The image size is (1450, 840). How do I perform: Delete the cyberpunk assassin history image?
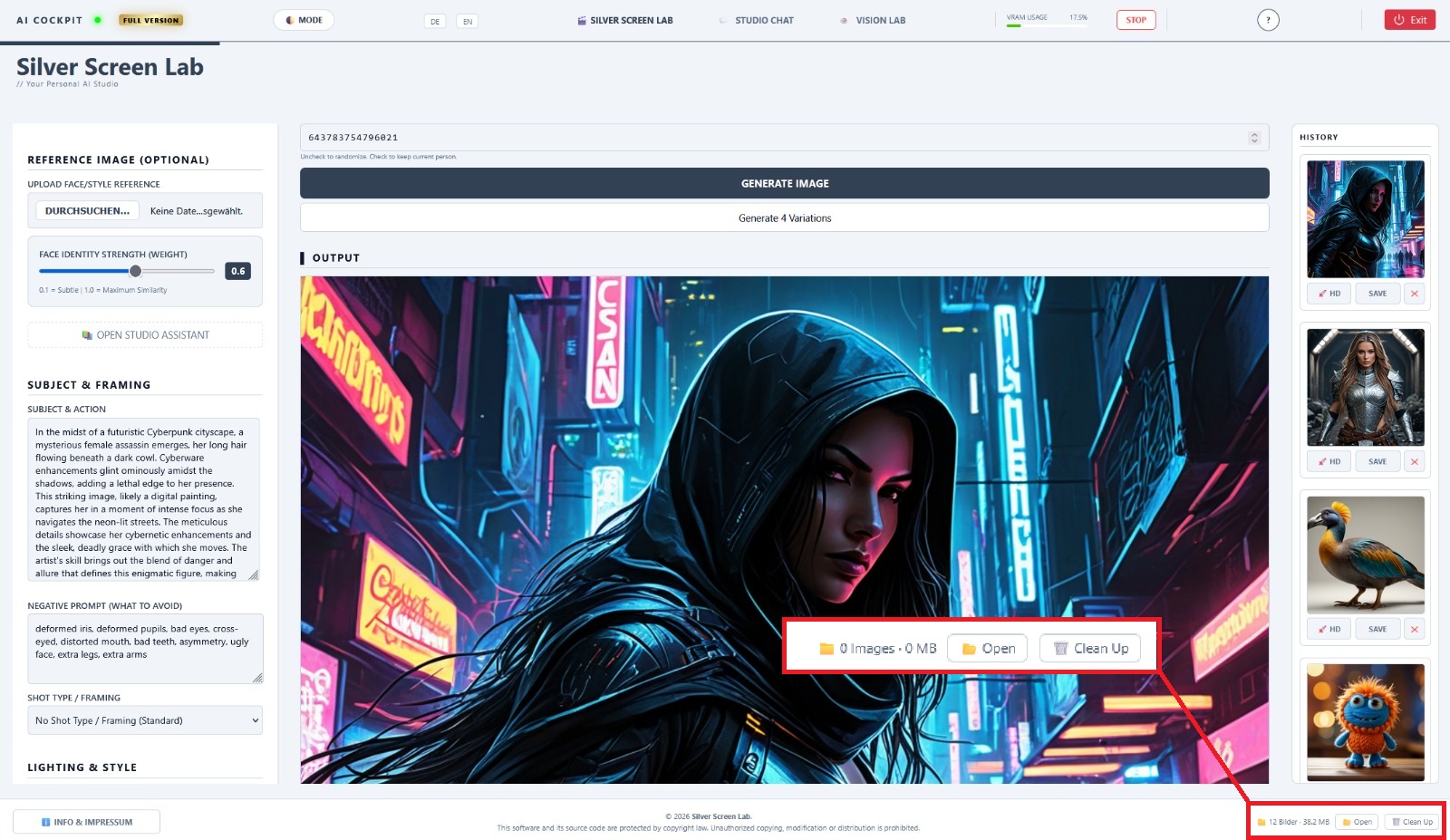coord(1414,294)
